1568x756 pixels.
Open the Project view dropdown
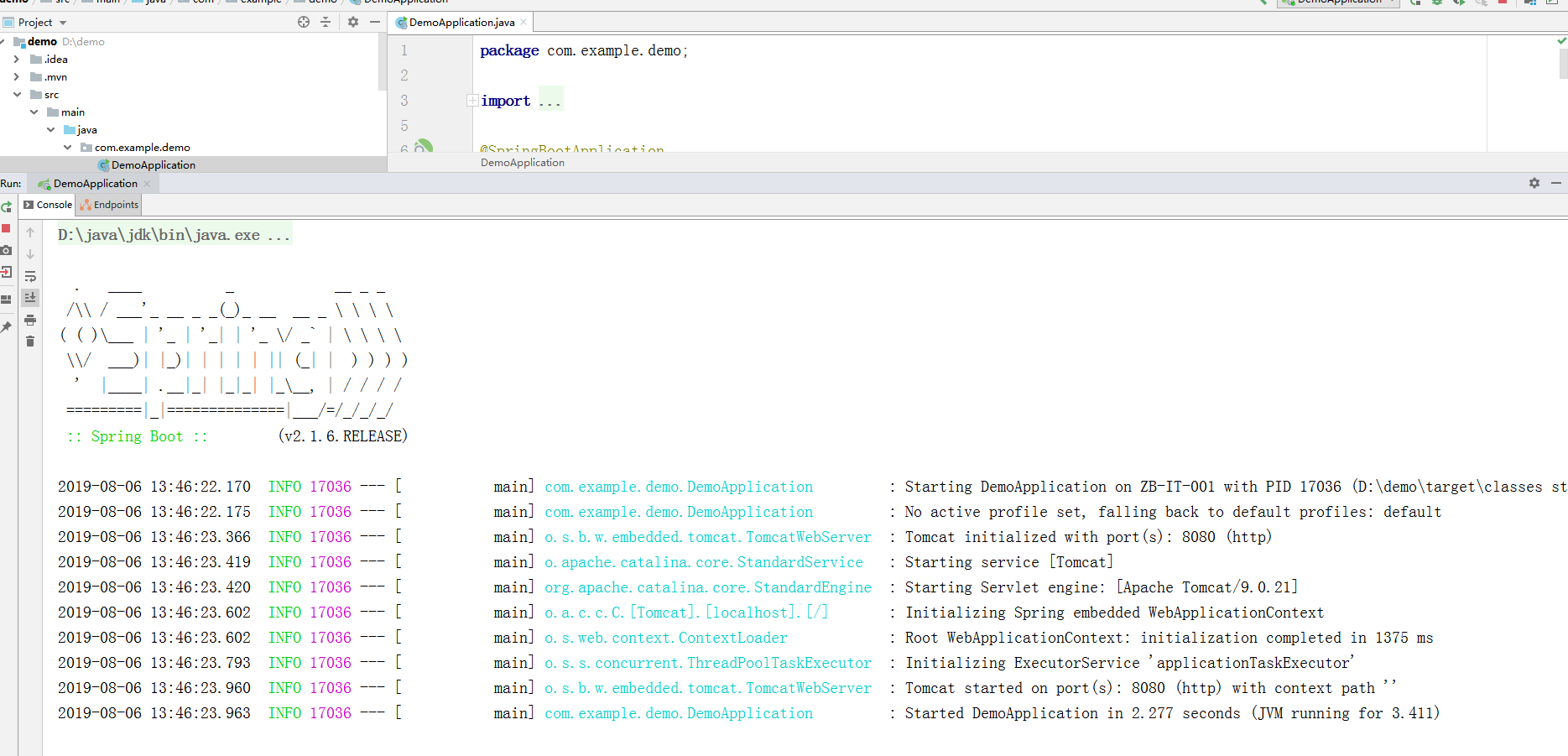(63, 23)
